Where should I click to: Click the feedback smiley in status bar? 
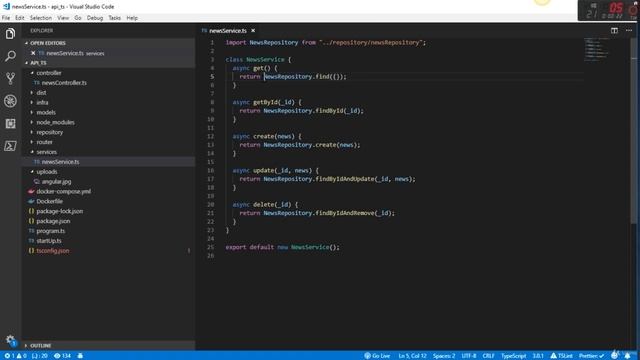click(614, 356)
